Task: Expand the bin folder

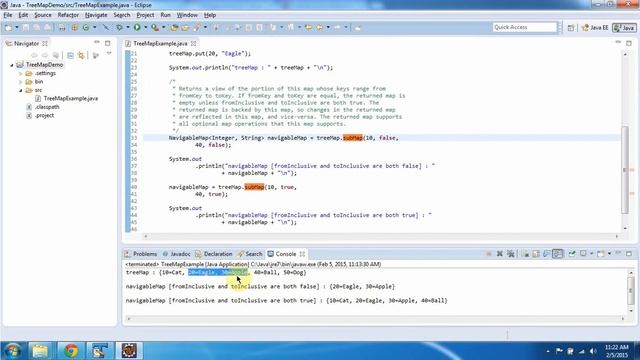Action: [20, 82]
